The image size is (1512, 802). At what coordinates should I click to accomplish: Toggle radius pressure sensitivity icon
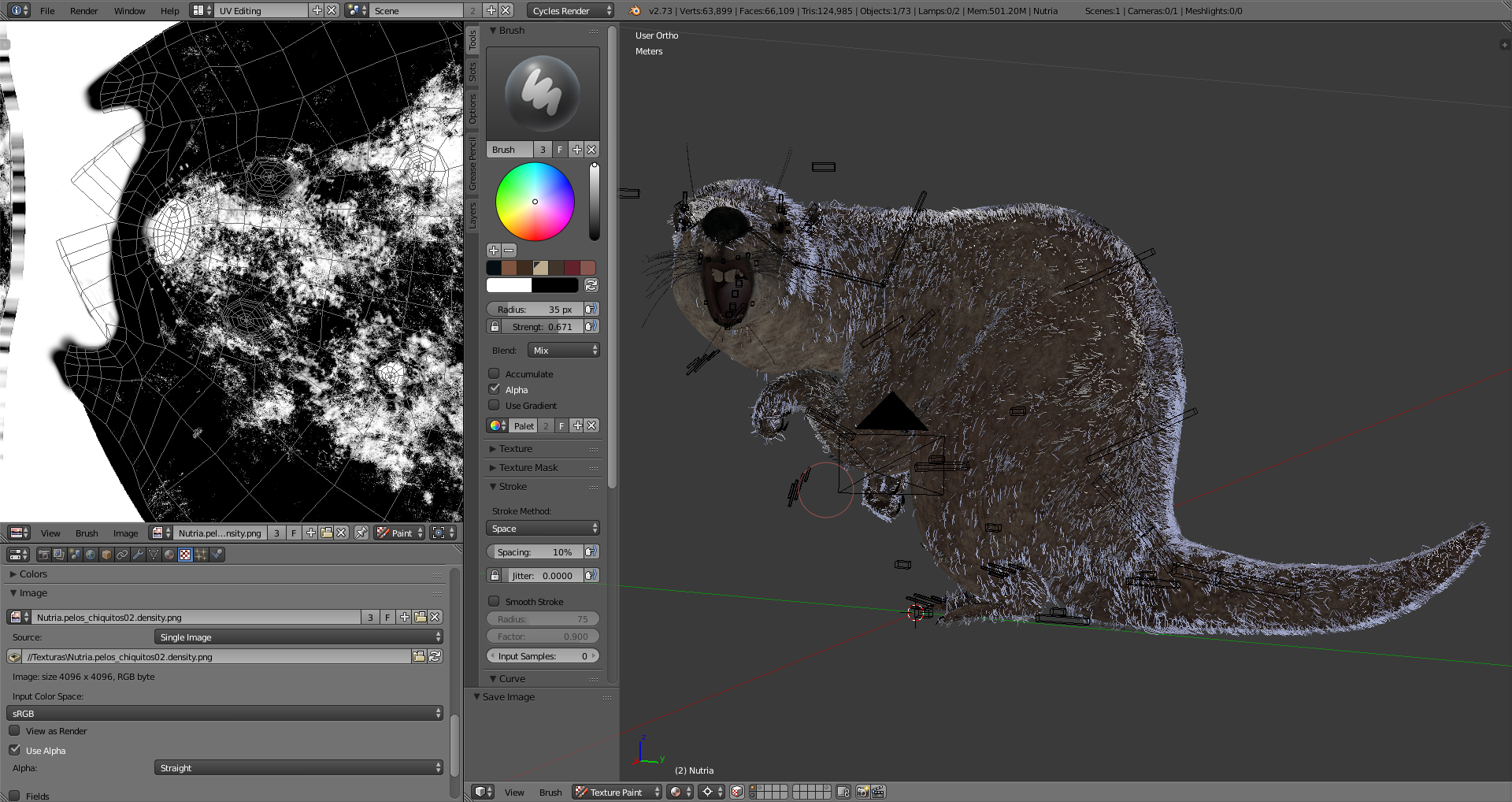point(591,310)
